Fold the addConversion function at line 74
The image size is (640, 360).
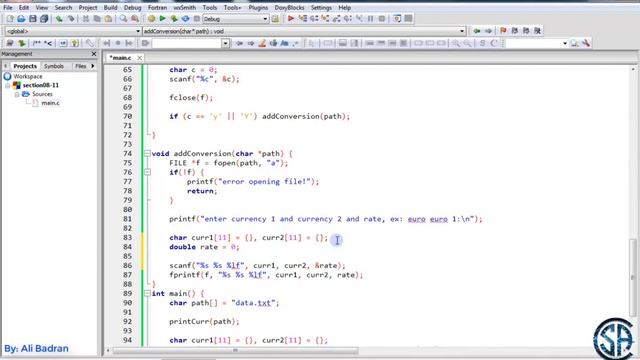tap(147, 153)
